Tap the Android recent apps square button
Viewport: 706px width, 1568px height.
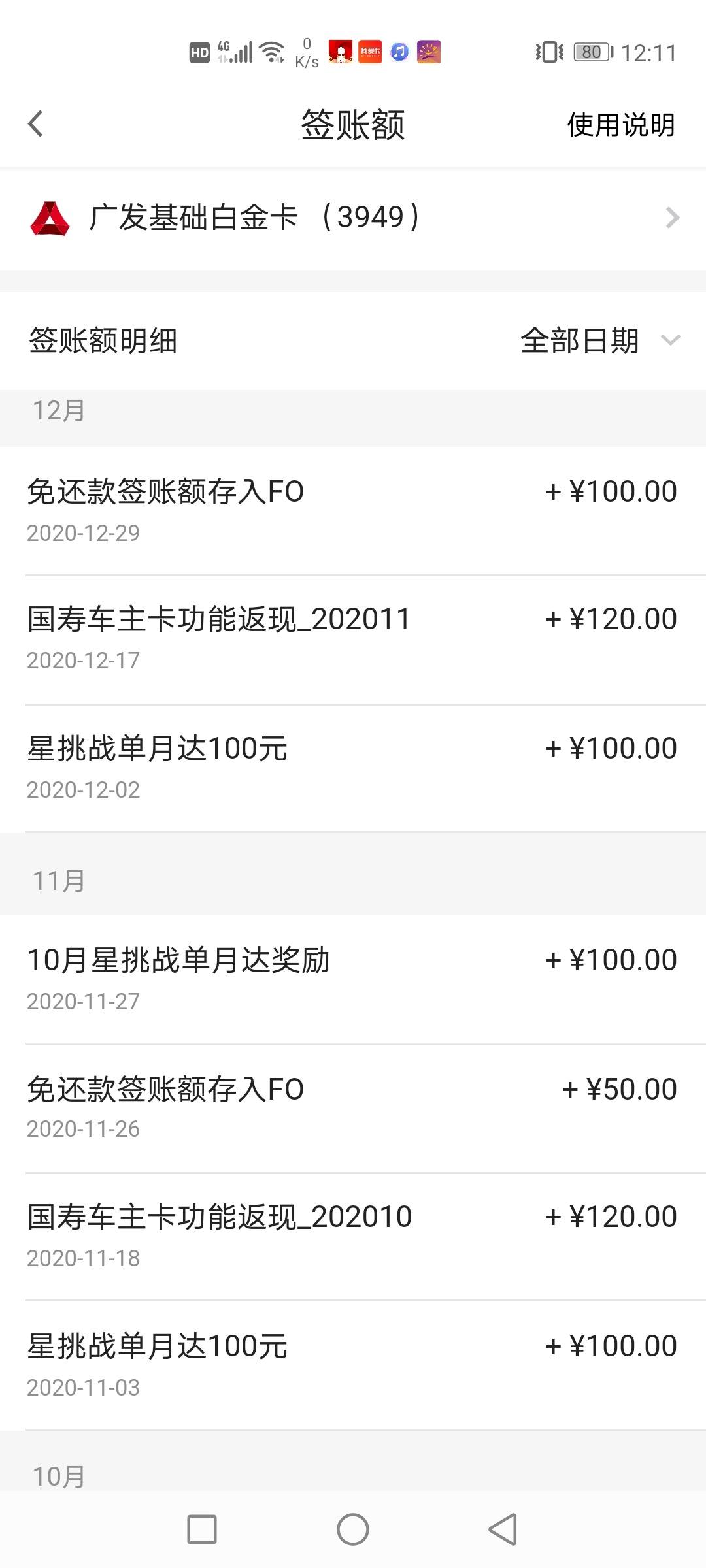pos(202,1529)
